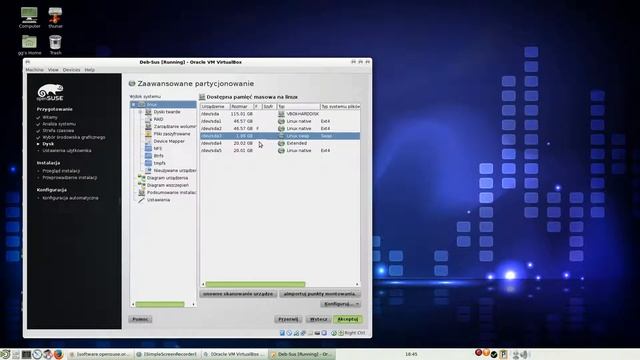Click the terminal launcher icon in the taskbar
Viewport: 640px width, 360px height.
27,354
